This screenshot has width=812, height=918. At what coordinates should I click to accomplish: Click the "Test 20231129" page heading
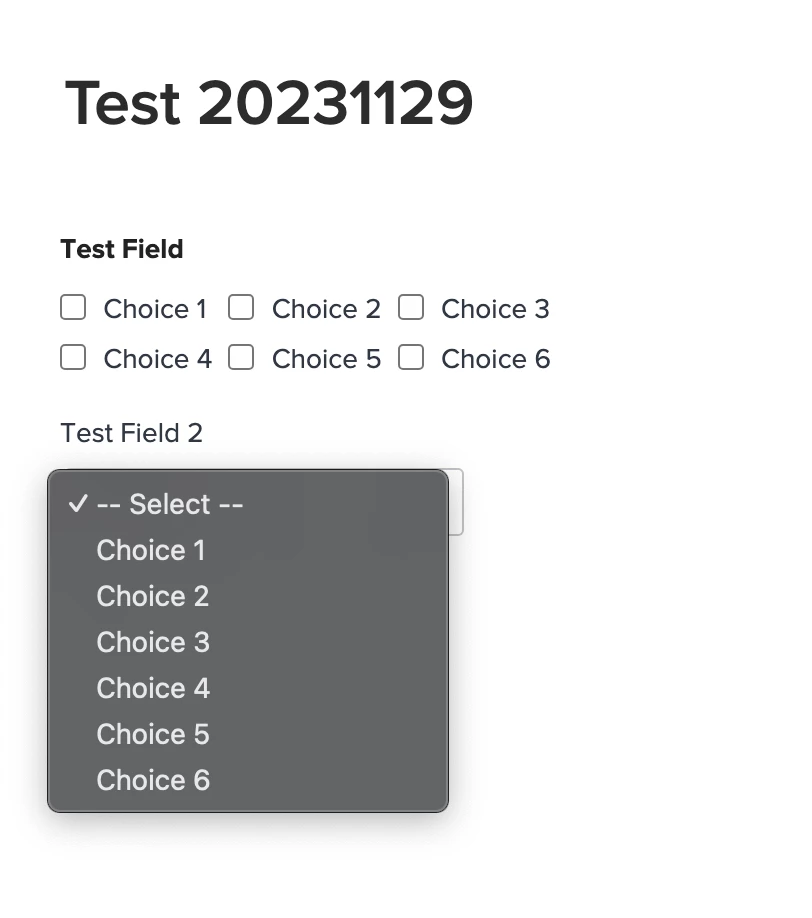(x=269, y=103)
